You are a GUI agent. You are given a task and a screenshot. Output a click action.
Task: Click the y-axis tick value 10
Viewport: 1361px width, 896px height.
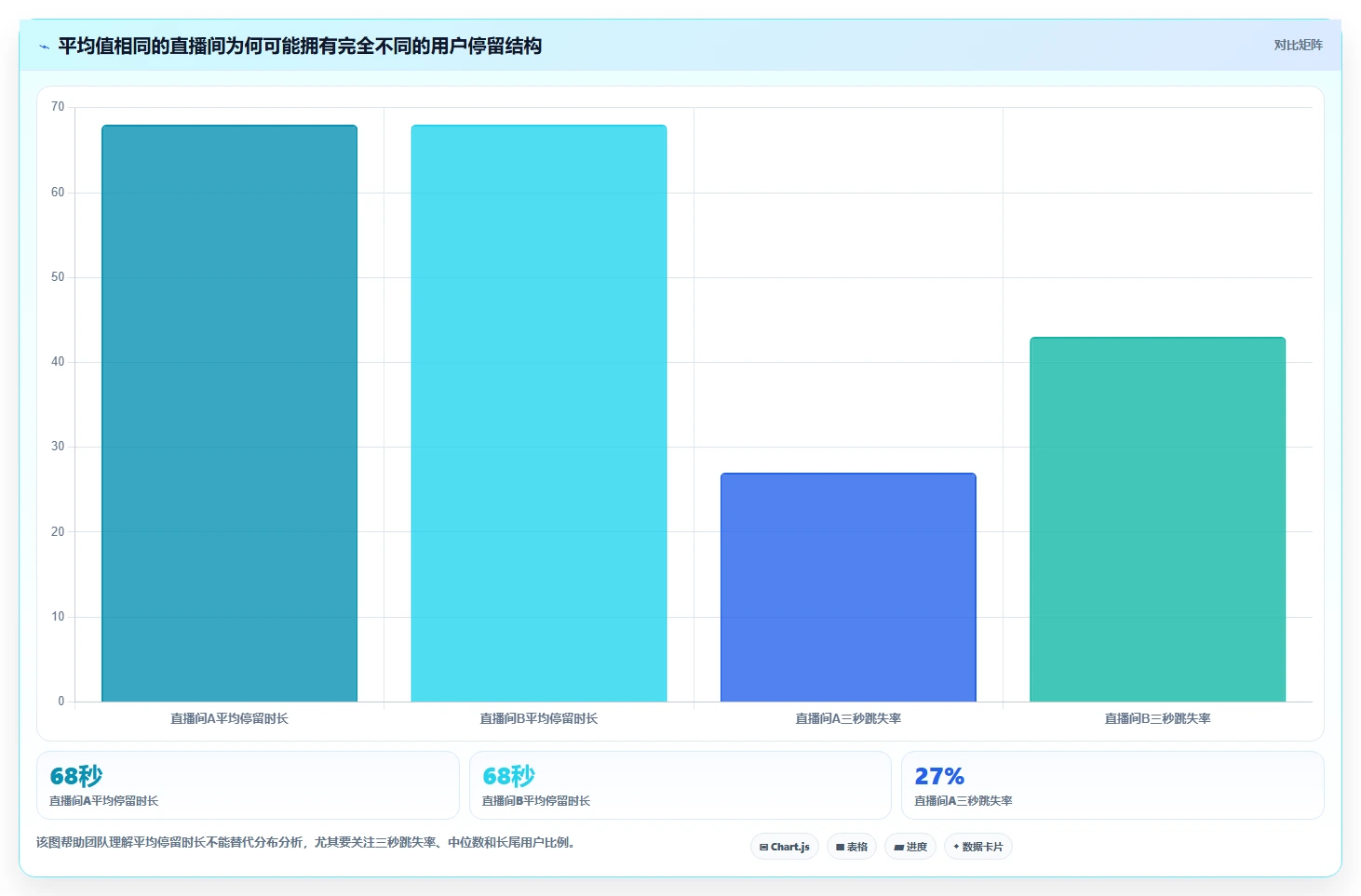(58, 617)
